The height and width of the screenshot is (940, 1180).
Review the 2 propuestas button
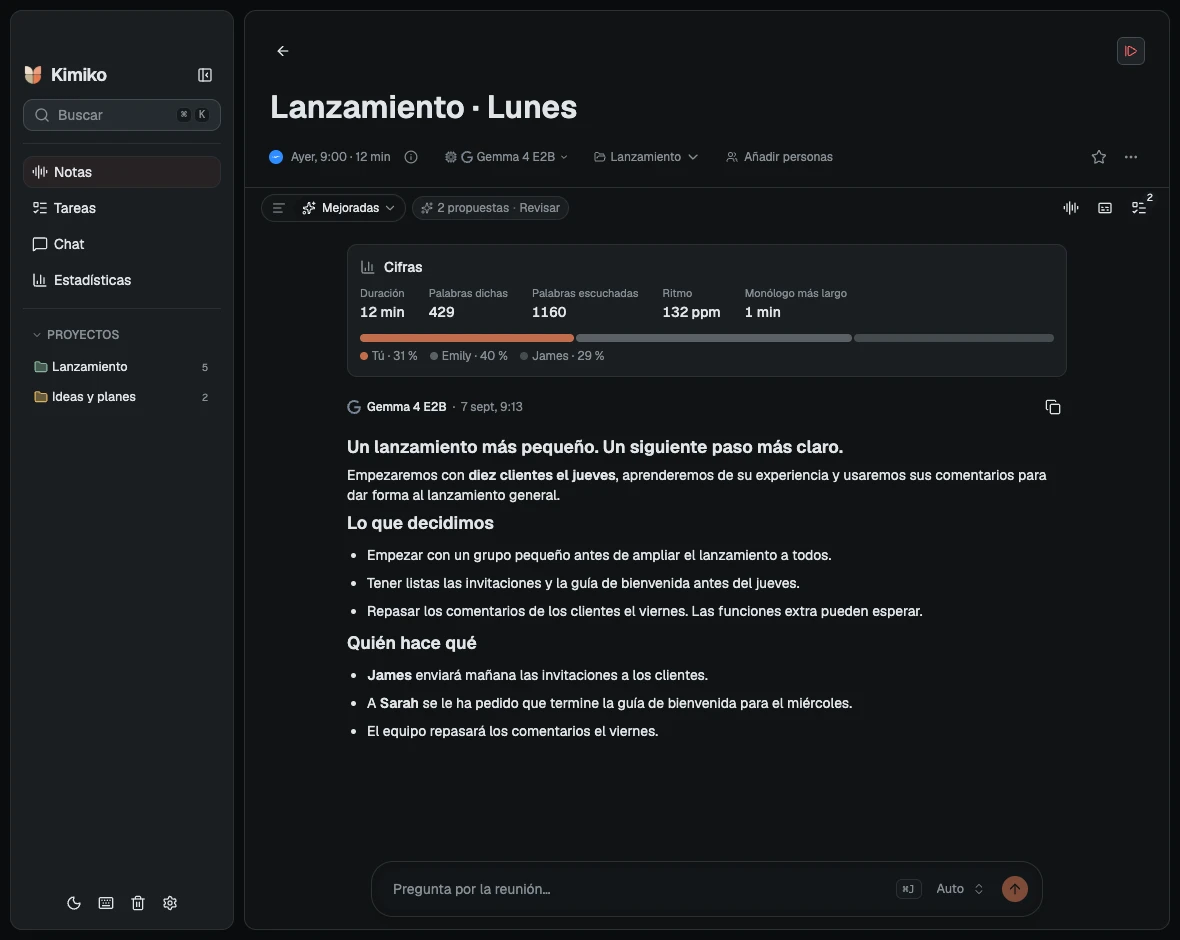(490, 208)
